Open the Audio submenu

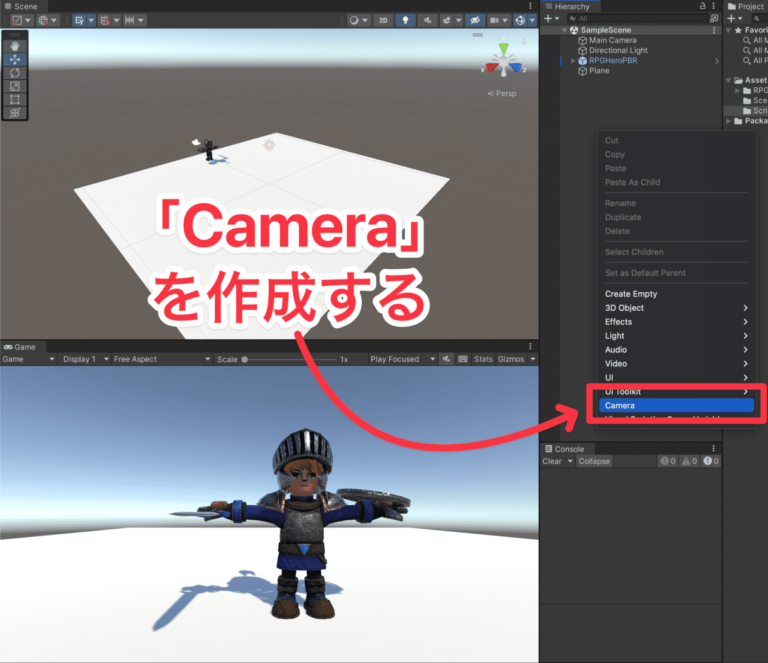click(676, 350)
